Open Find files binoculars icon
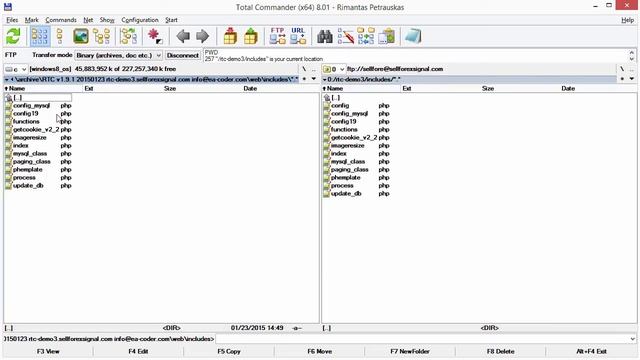Viewport: 640px width, 360px height. pyautogui.click(x=325, y=36)
